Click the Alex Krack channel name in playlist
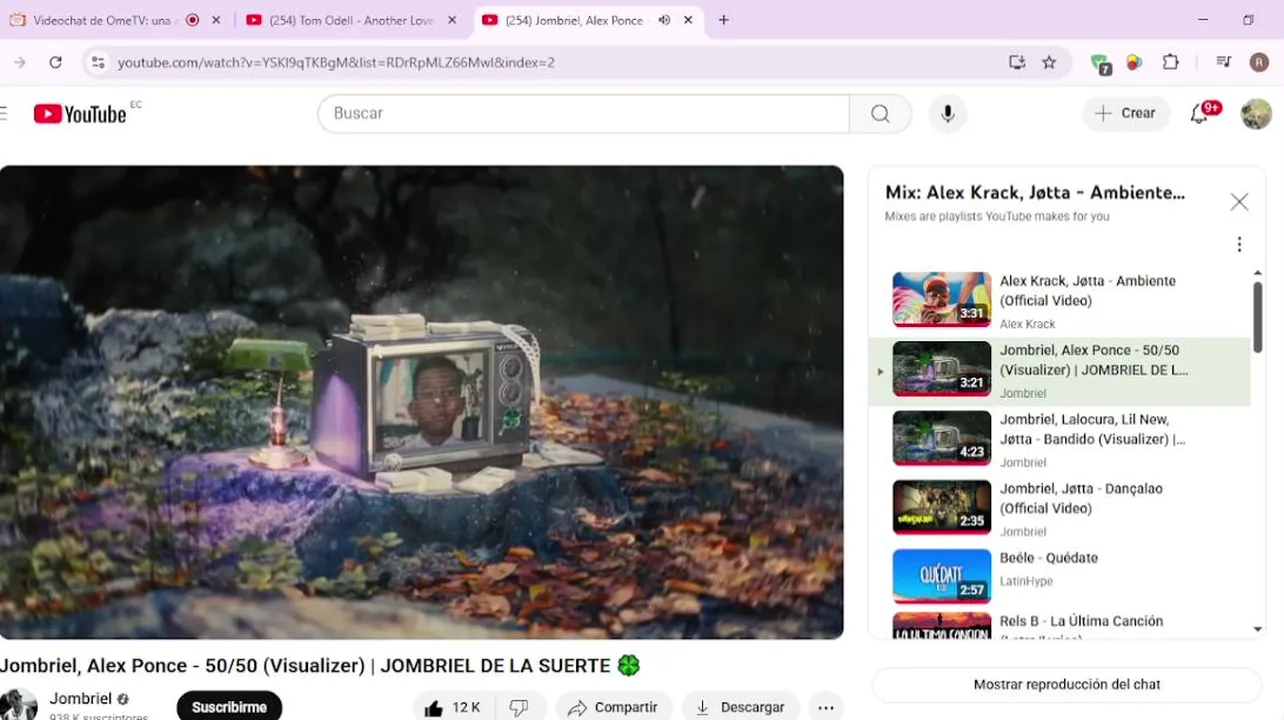 1027,324
